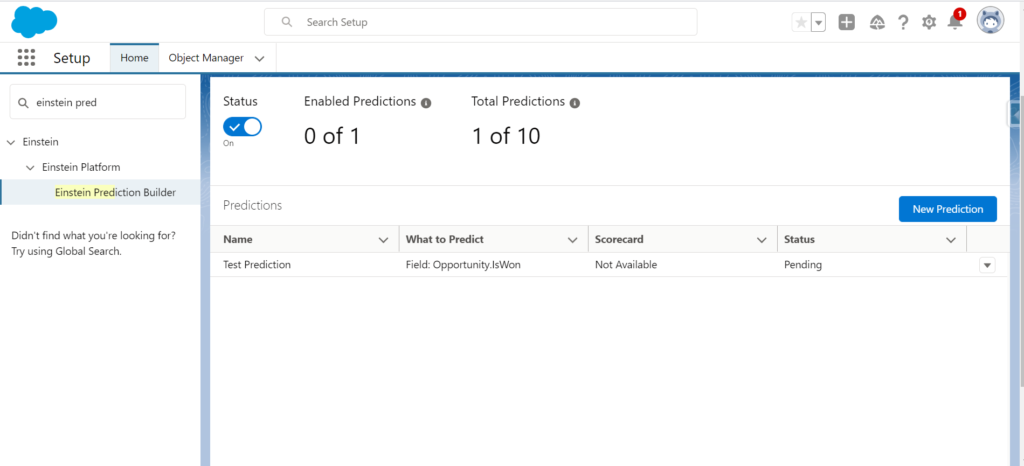The width and height of the screenshot is (1024, 466).
Task: Turn off the Status toggle
Action: (x=242, y=126)
